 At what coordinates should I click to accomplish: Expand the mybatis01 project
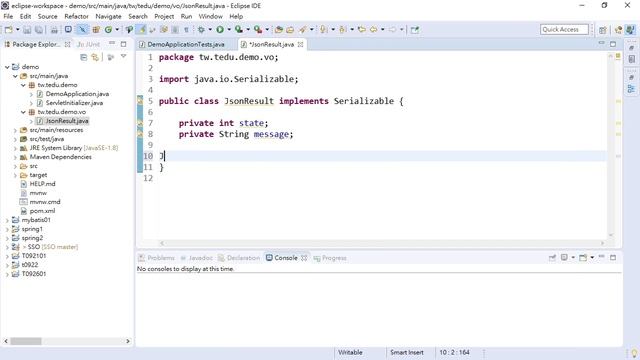coord(7,220)
